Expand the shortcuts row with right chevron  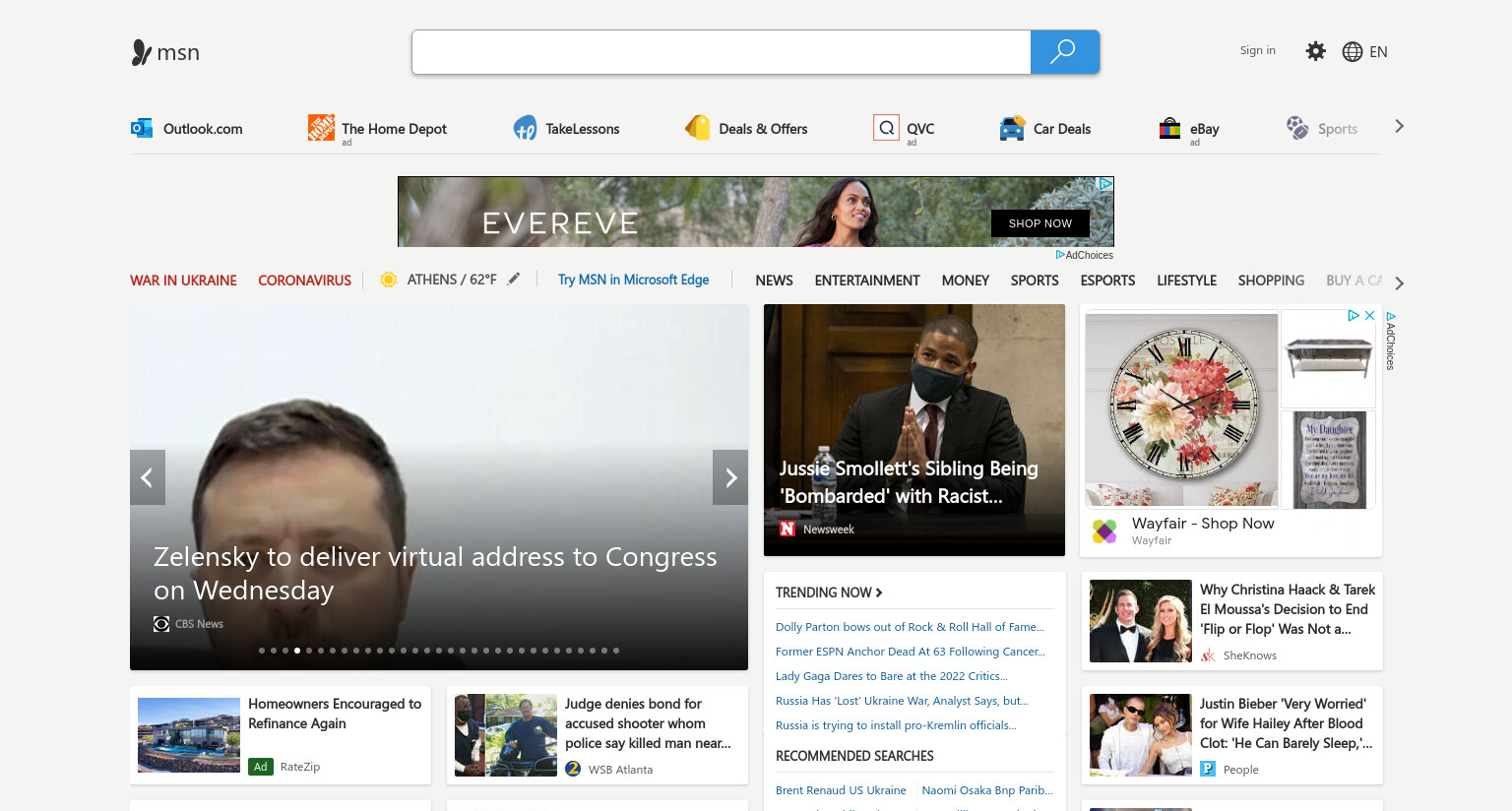1399,126
